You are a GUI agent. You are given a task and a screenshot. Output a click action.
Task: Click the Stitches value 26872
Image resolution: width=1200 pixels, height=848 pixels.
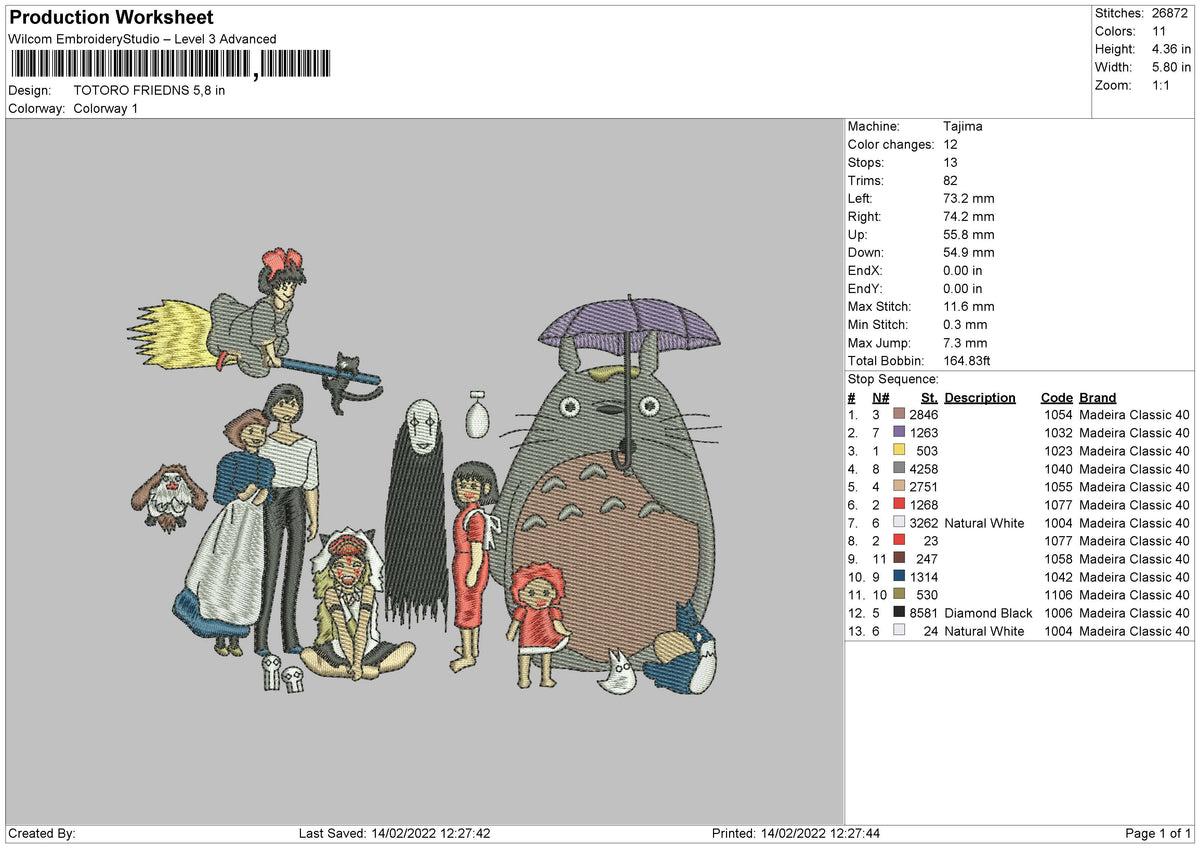pyautogui.click(x=1171, y=13)
